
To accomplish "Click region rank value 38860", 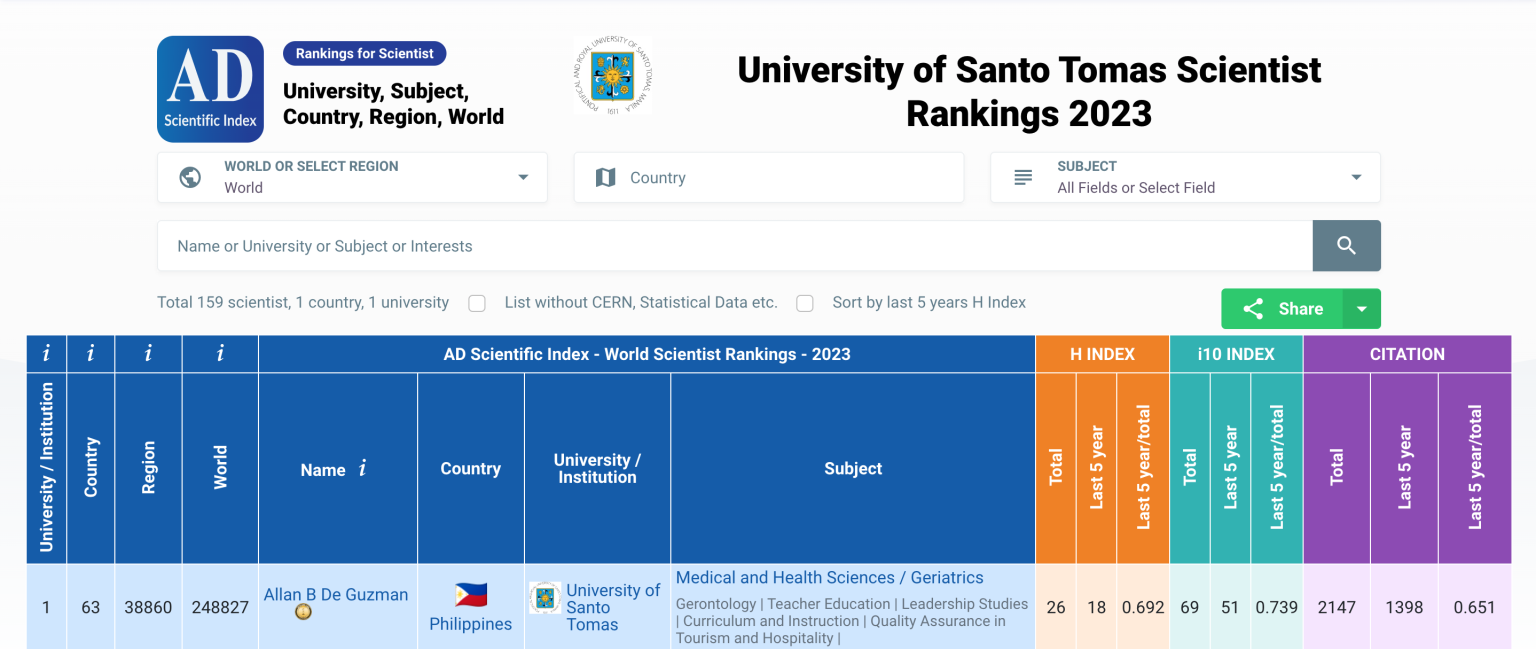I will [x=148, y=607].
